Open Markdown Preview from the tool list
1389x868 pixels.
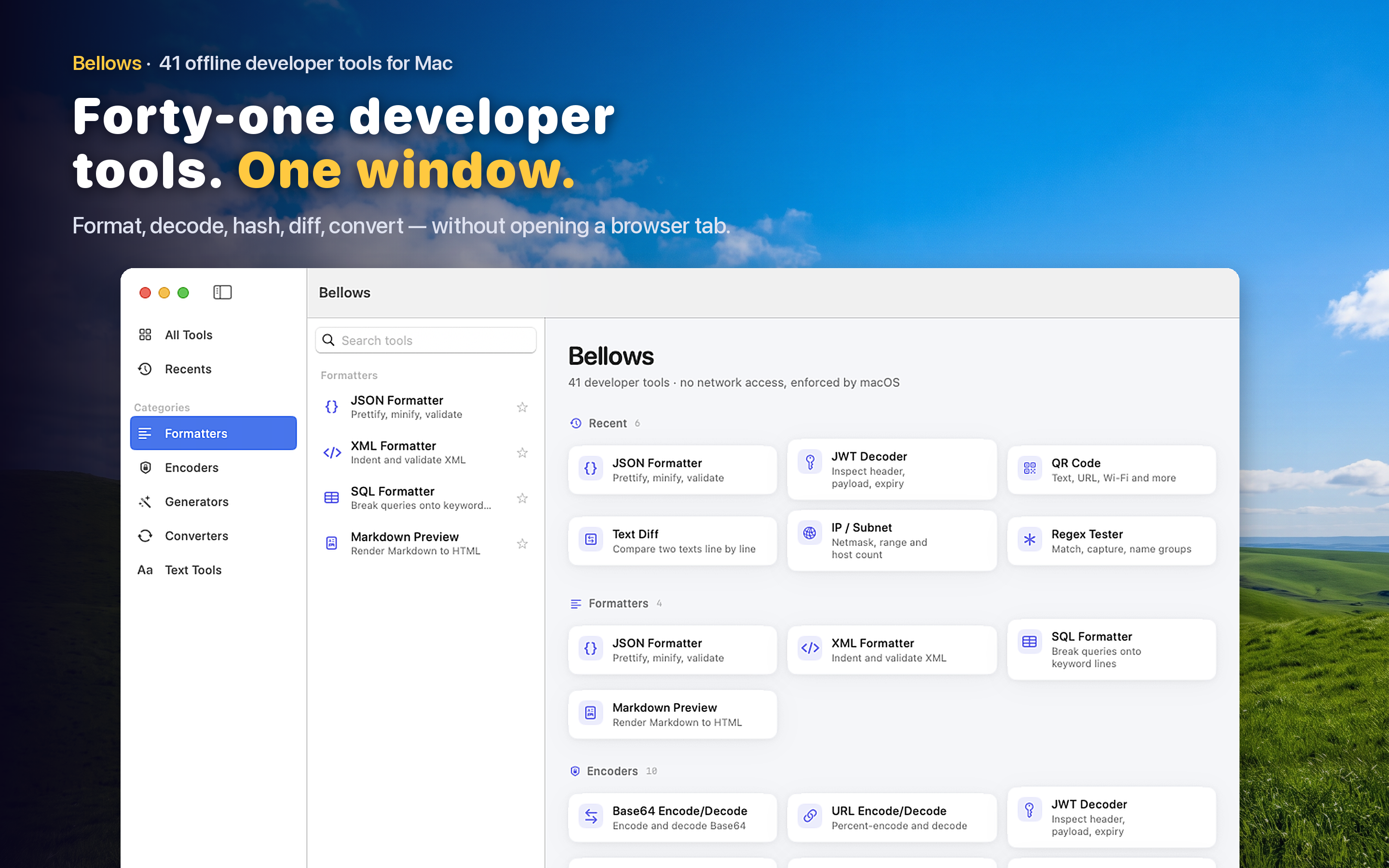point(426,543)
